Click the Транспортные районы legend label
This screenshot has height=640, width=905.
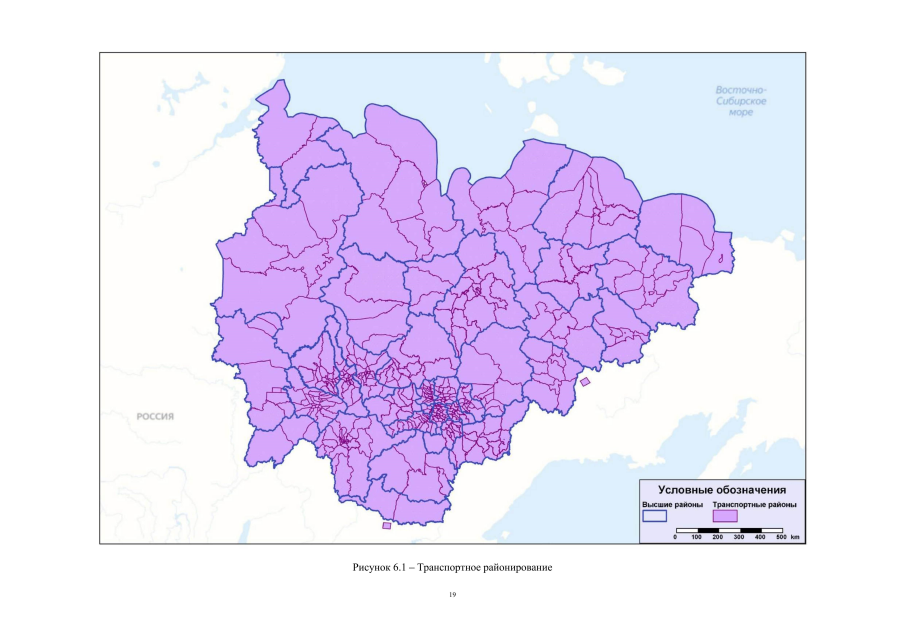click(754, 505)
